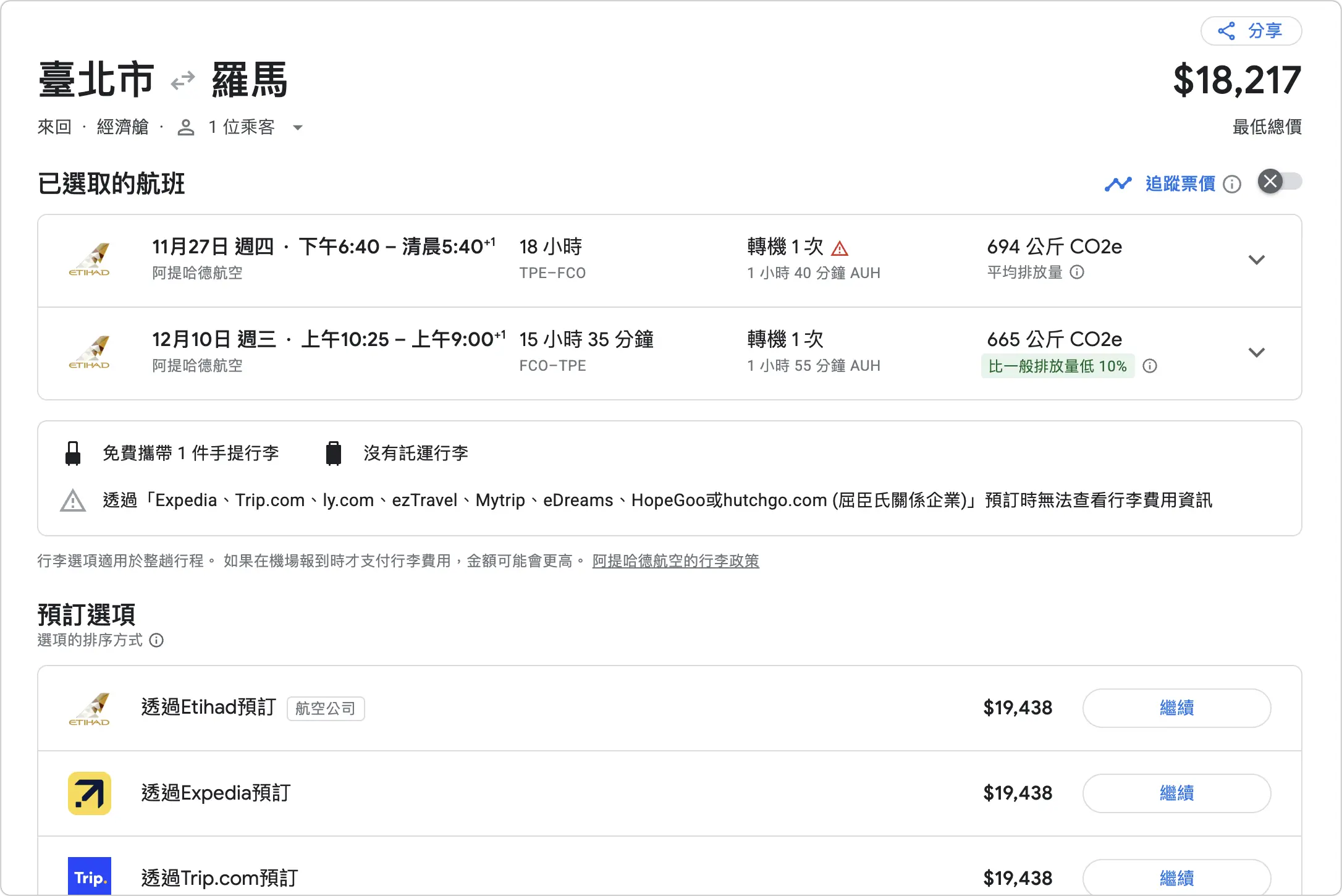This screenshot has height=896, width=1342.
Task: Click the 透過Expedia預訂 row title
Action: coord(216,793)
